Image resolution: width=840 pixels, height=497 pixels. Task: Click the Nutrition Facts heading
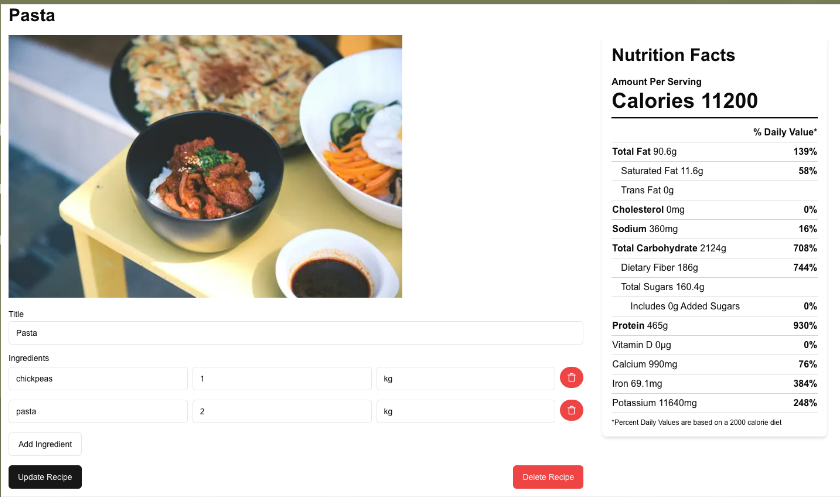point(673,56)
